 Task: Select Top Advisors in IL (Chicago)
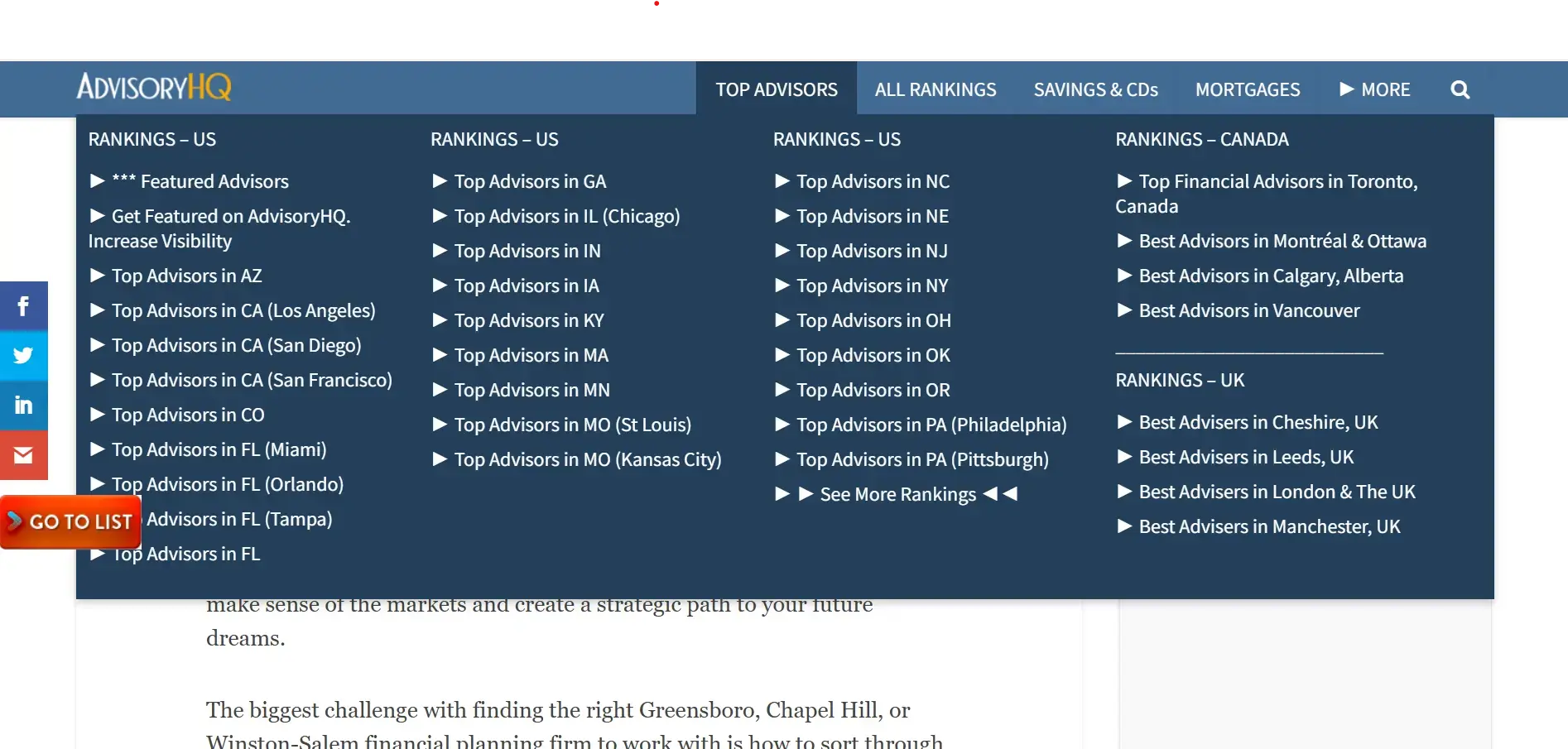pos(566,216)
